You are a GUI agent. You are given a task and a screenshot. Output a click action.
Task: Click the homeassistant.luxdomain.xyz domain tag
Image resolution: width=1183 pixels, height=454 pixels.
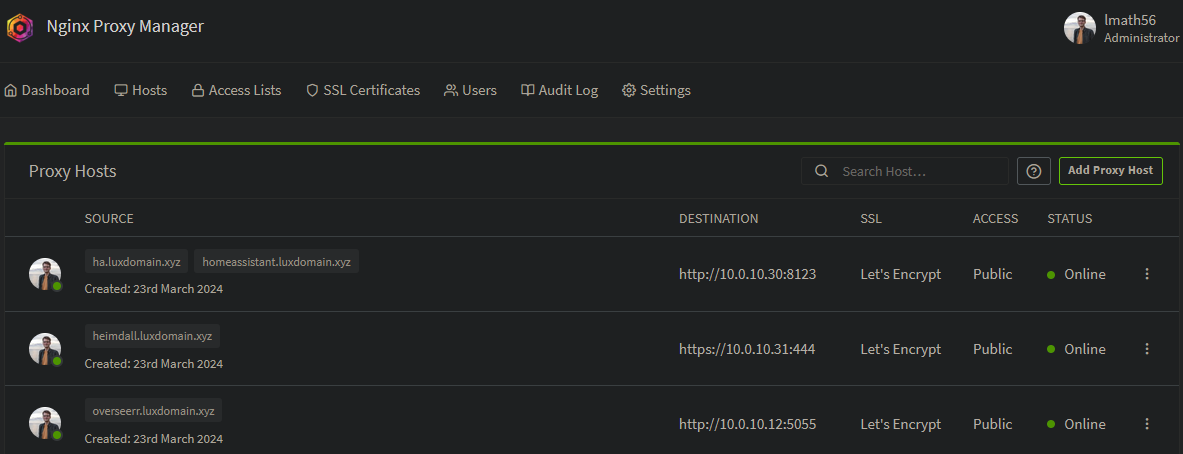pos(276,262)
